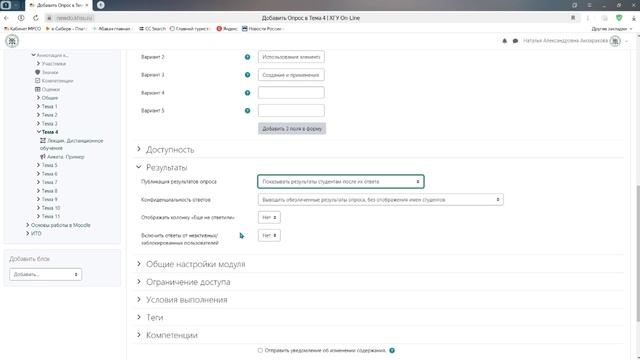Screen dimensions: 640x360
Task: Open CC Search bookmark
Action: (x=152, y=29)
